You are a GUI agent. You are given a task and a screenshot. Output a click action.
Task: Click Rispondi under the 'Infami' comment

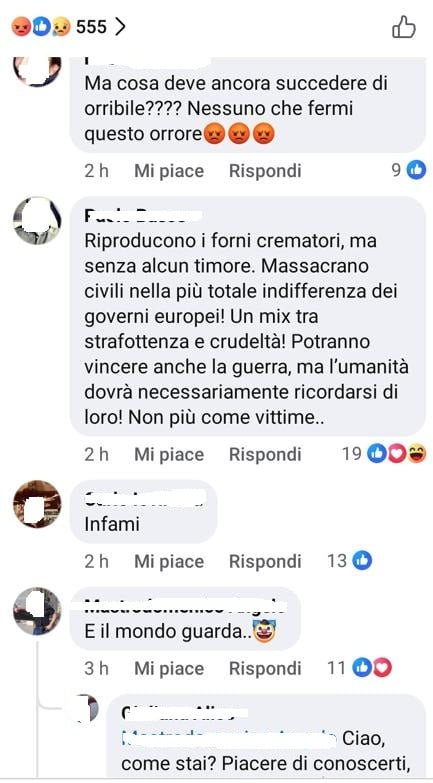(265, 562)
